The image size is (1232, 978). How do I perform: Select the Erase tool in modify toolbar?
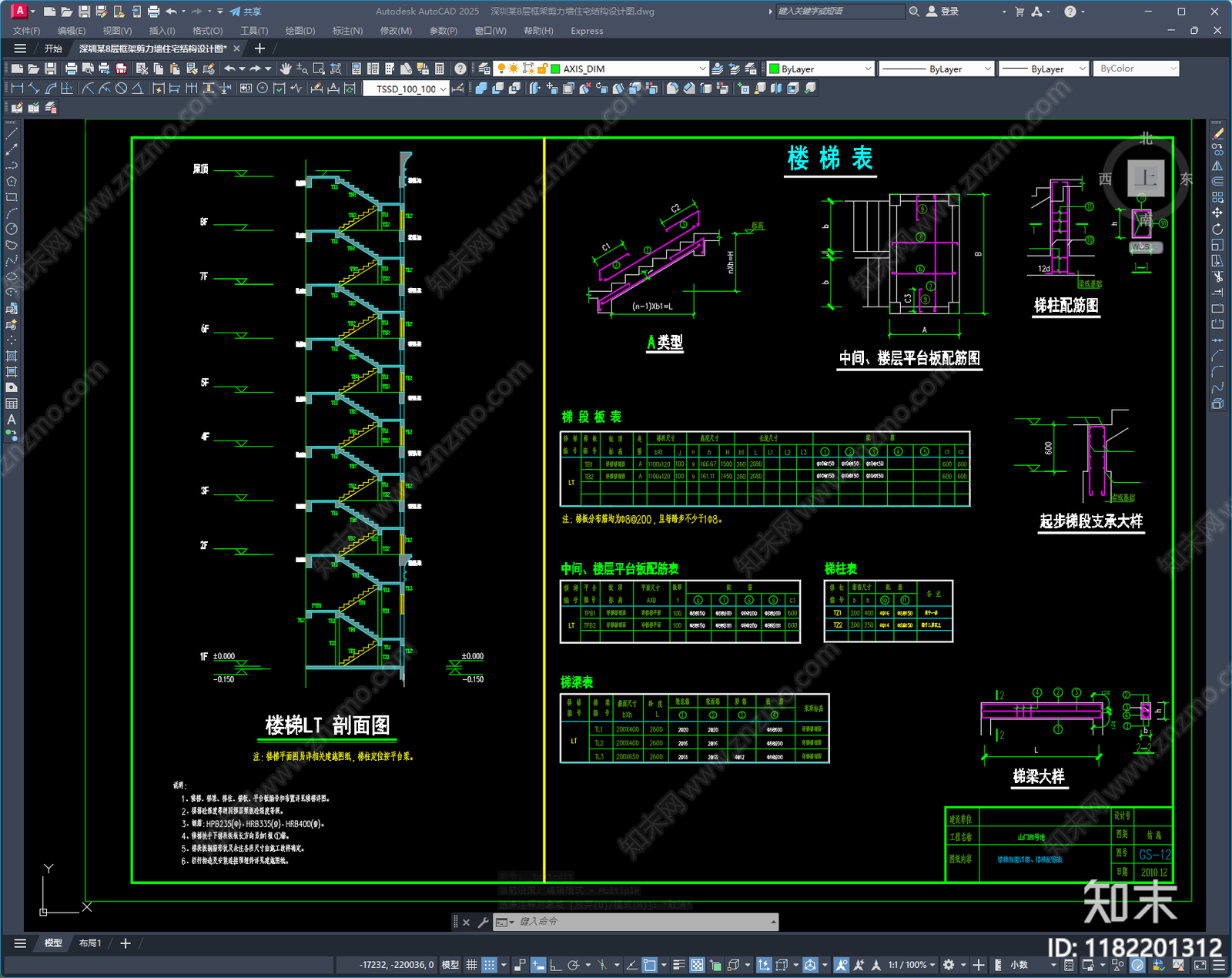[1217, 134]
